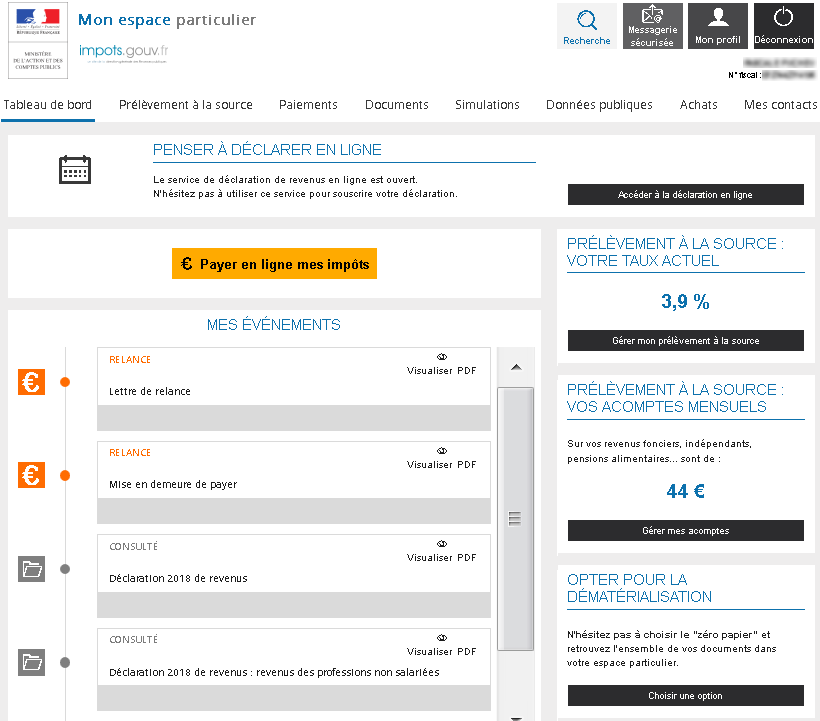View PDF of Mise en demeure de payer
820x721 pixels.
441,458
